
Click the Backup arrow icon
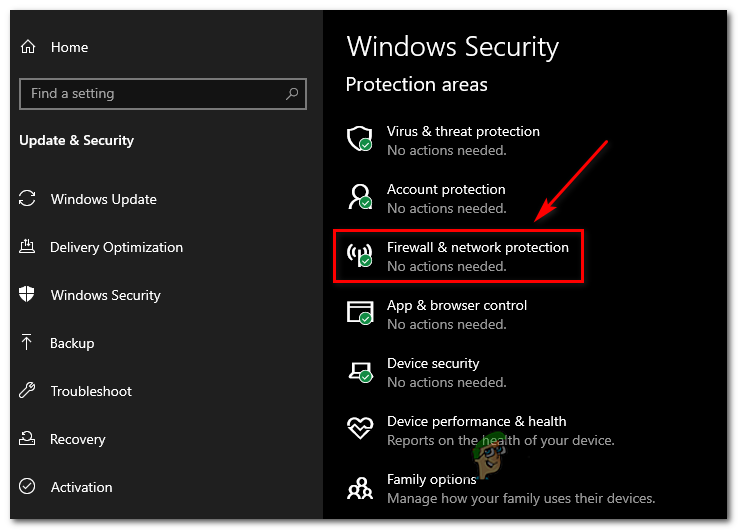[x=28, y=343]
